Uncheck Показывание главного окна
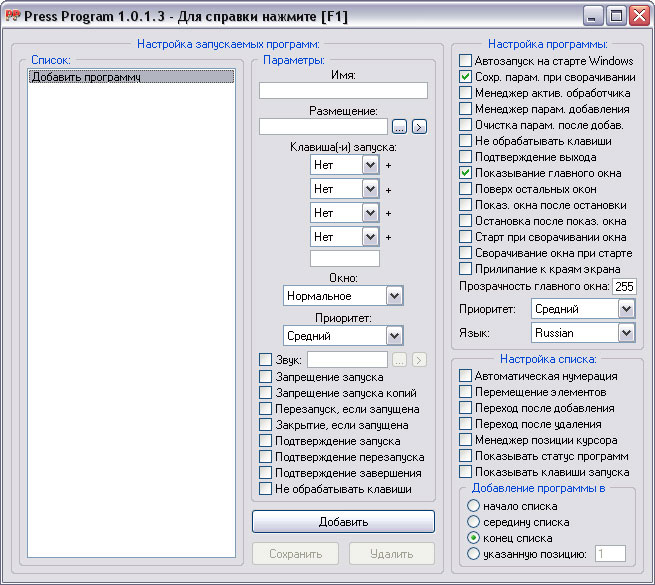655x585 pixels. point(465,173)
